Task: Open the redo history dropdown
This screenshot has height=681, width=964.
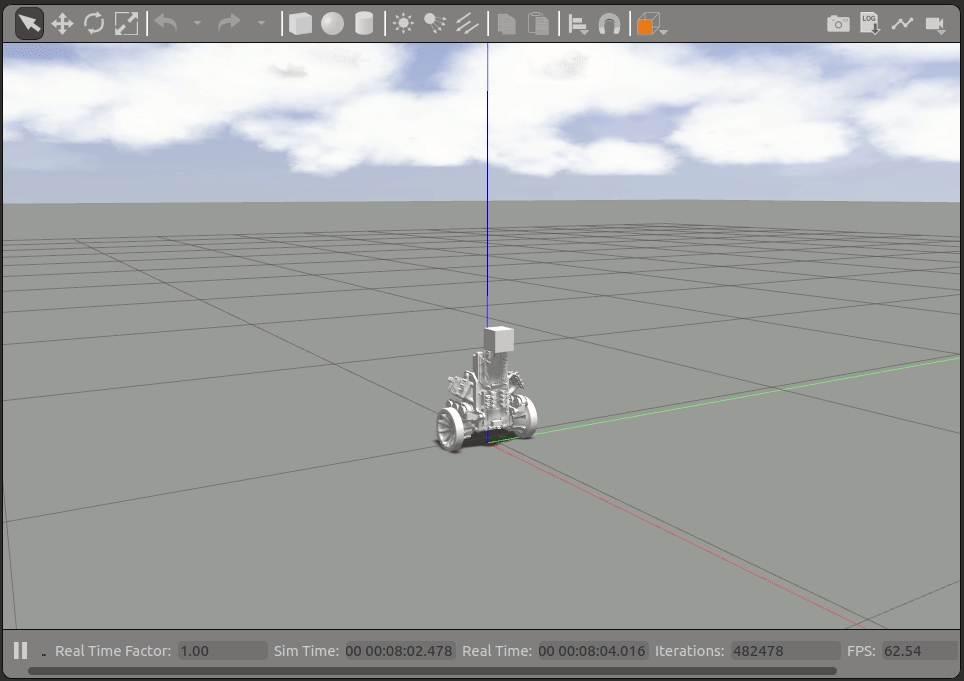Action: (x=261, y=24)
